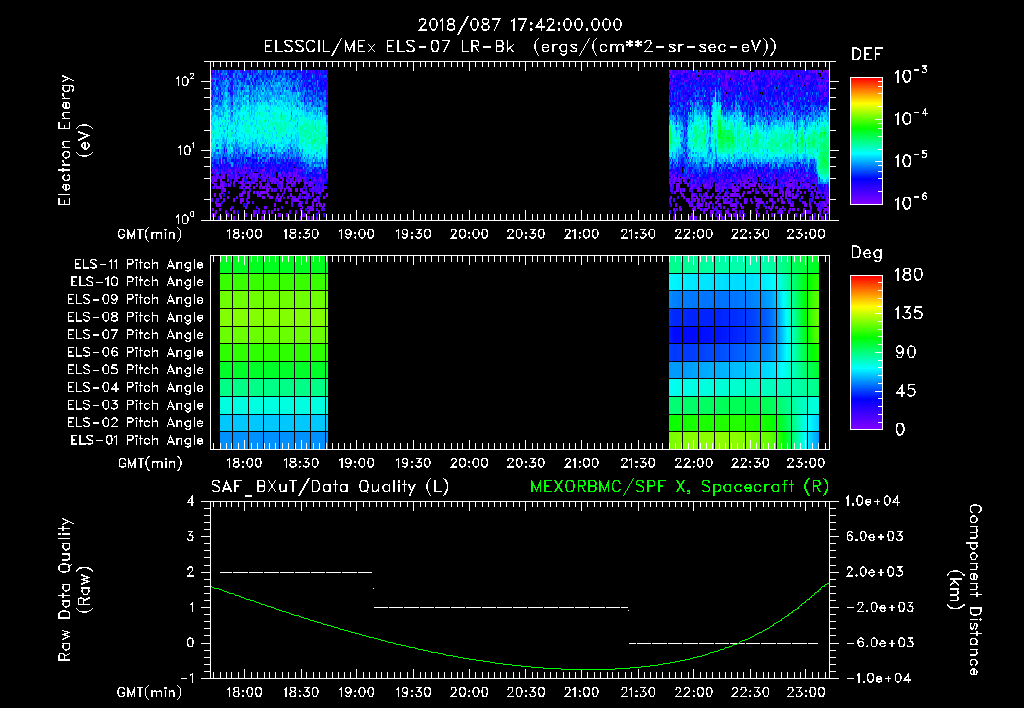Screen dimensions: 1024x708
Task: Click the 10^0 tick on the energy axis
Action: tap(185, 217)
